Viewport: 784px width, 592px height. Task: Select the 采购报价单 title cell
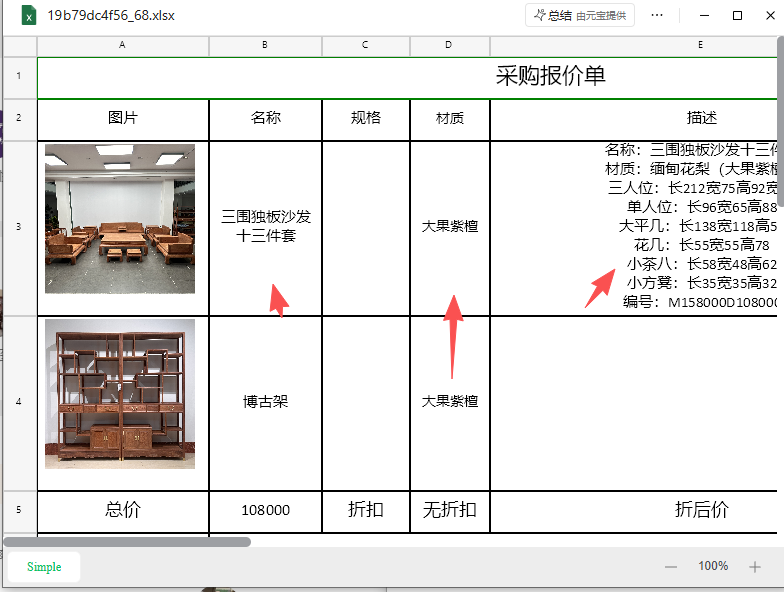pos(550,76)
